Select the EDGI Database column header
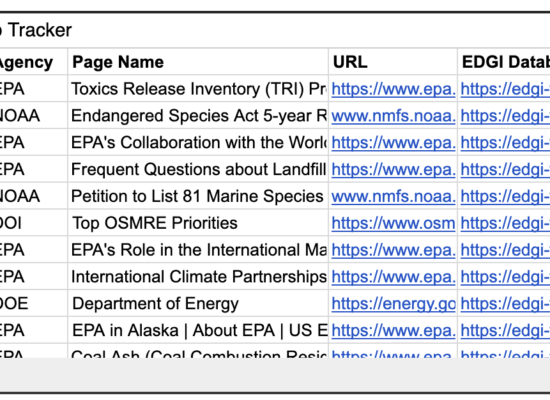Viewport: 550px width, 400px height. click(504, 62)
